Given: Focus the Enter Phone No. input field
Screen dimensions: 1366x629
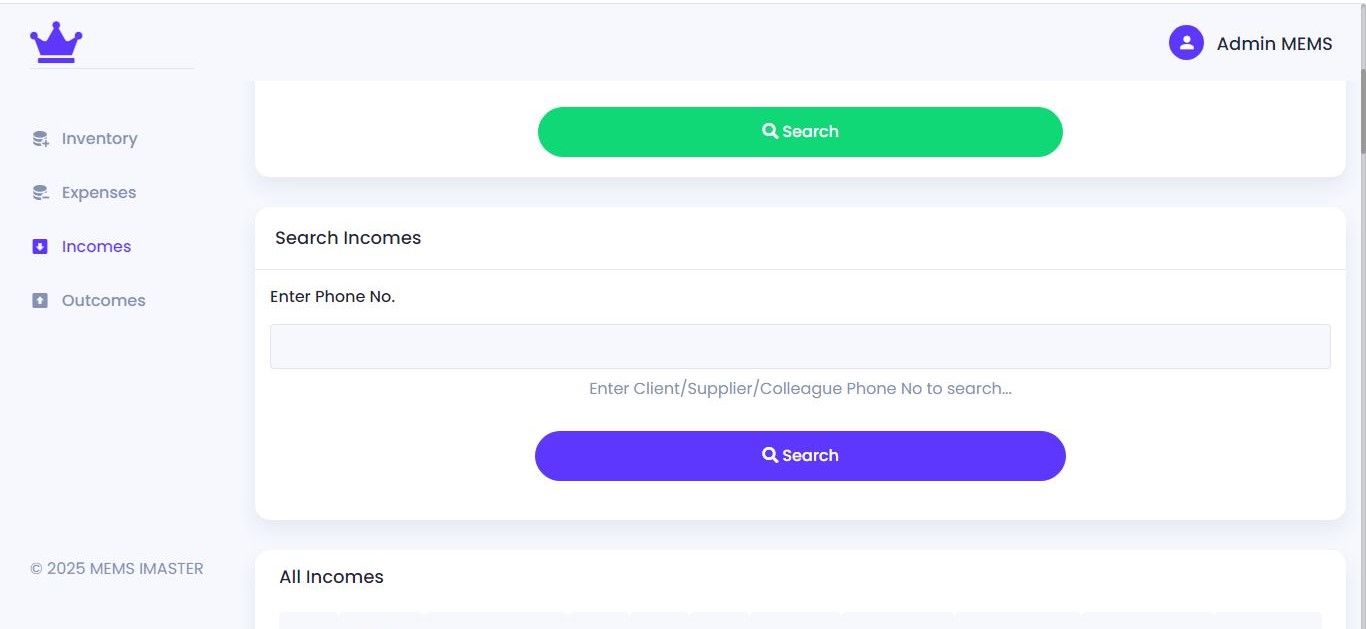Looking at the screenshot, I should (x=800, y=346).
